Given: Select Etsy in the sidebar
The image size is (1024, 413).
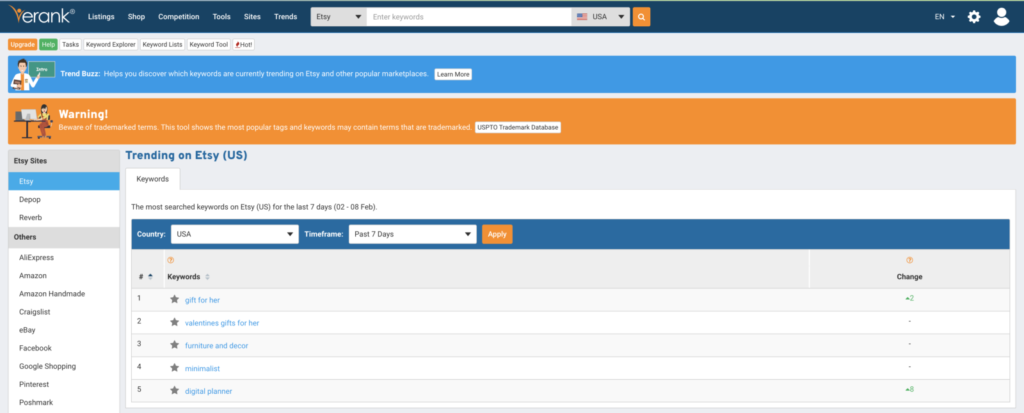Looking at the screenshot, I should pyautogui.click(x=64, y=181).
